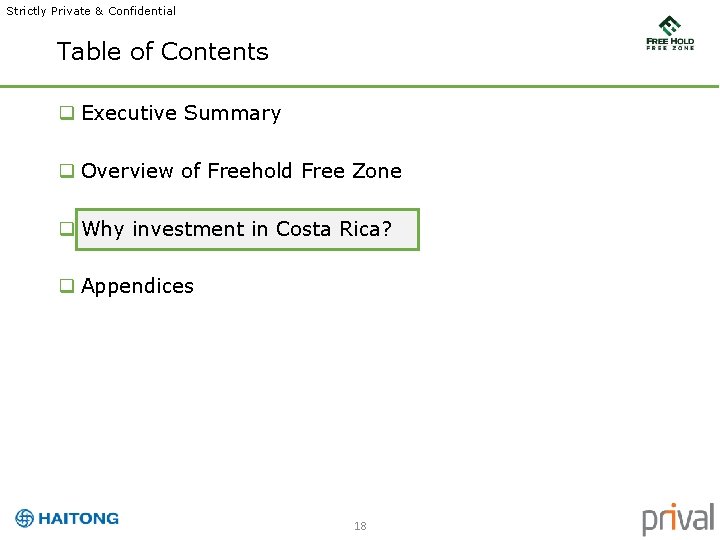Click the checkbox bullet beside Overview of Freehold
This screenshot has height=540, width=720.
67,171
